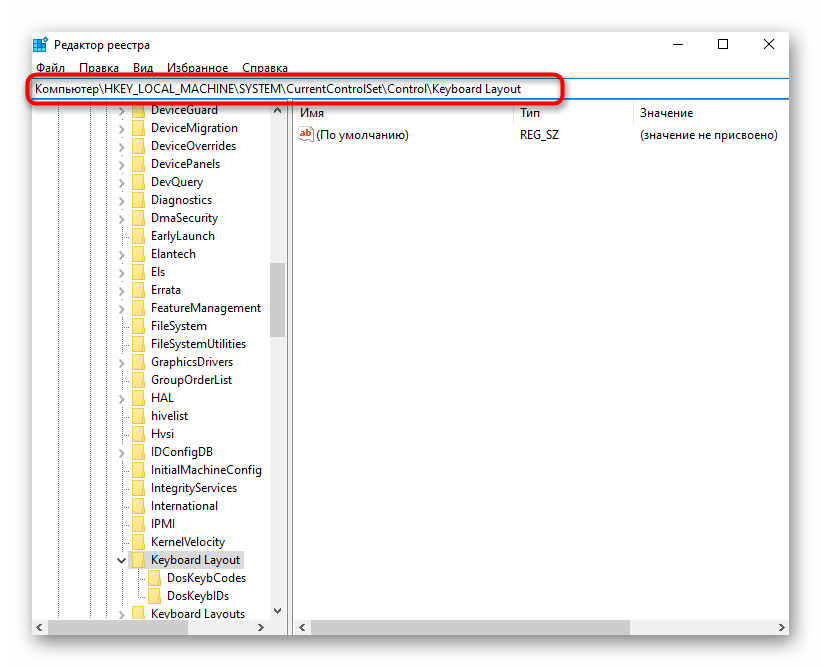Open the Файл menu
The image size is (821, 667).
(50, 68)
